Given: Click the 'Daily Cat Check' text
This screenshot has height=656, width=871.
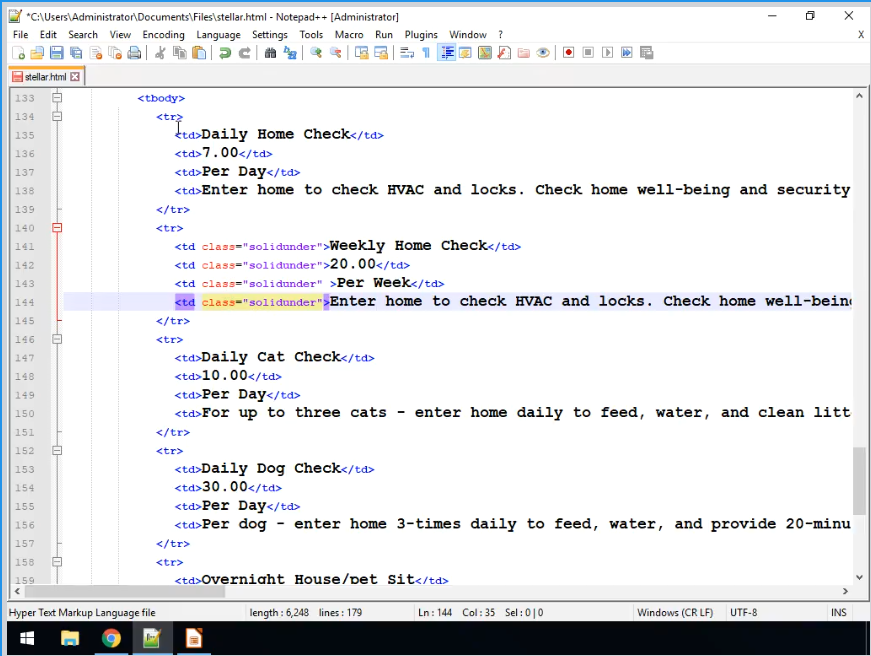Looking at the screenshot, I should coord(271,357).
